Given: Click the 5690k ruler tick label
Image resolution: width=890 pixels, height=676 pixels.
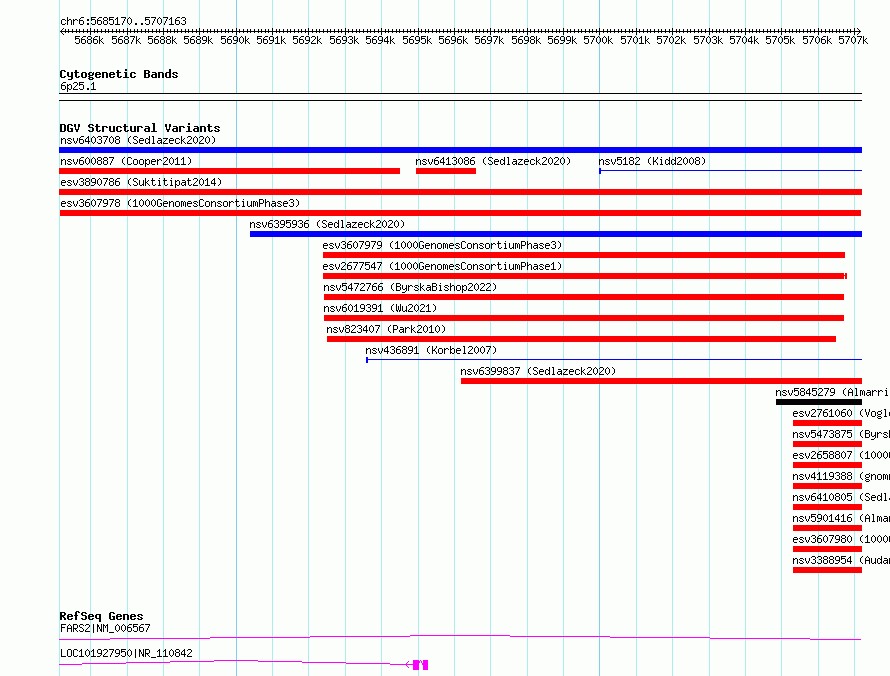Looking at the screenshot, I should click(x=235, y=40).
